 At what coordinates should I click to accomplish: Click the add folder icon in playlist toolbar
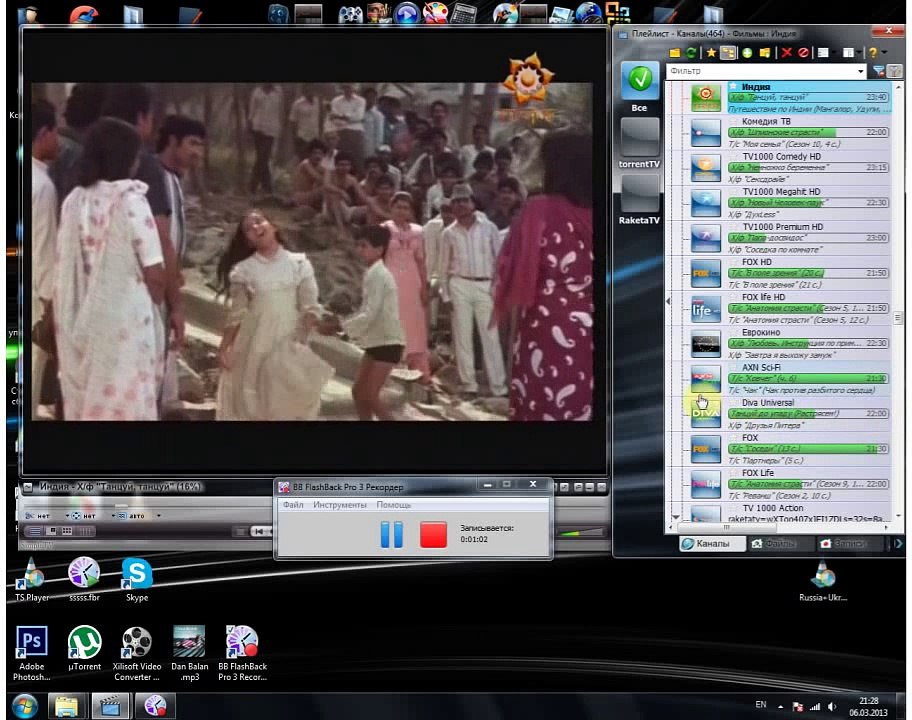point(765,53)
